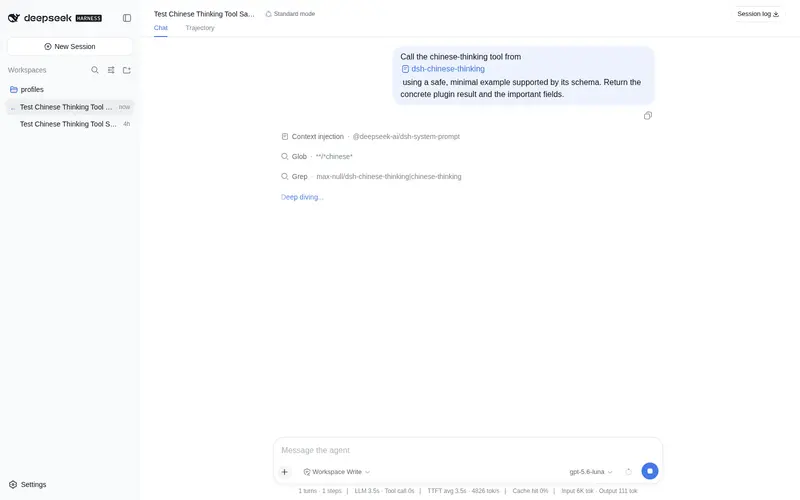This screenshot has width=800, height=500.
Task: Click the document icon before dsh-chinese-thinking
Action: 405,69
